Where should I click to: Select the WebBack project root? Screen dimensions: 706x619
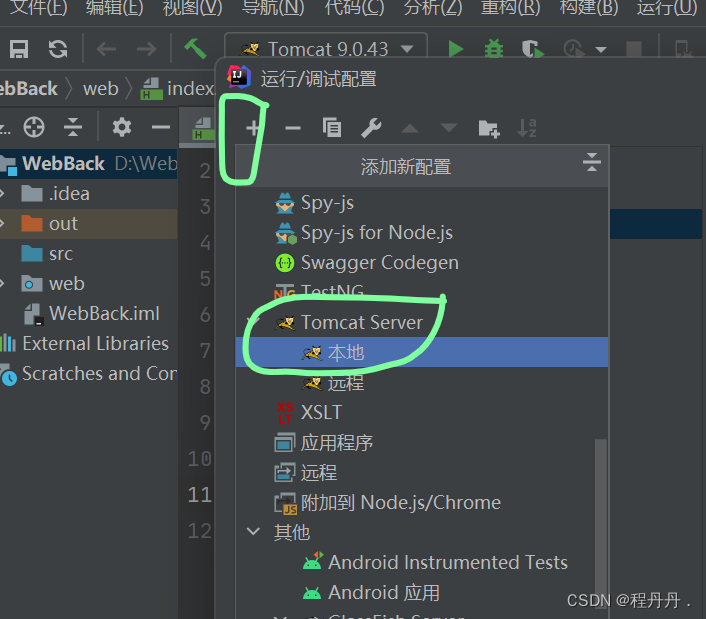(x=89, y=163)
